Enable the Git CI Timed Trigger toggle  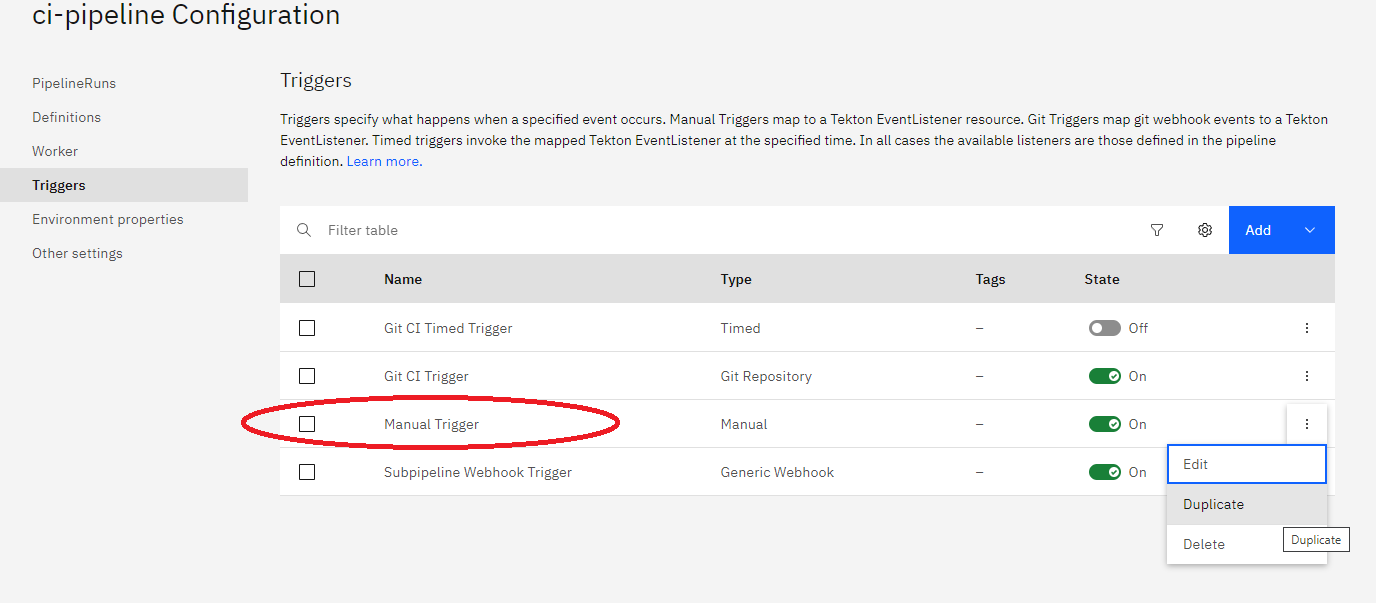pyautogui.click(x=1105, y=328)
